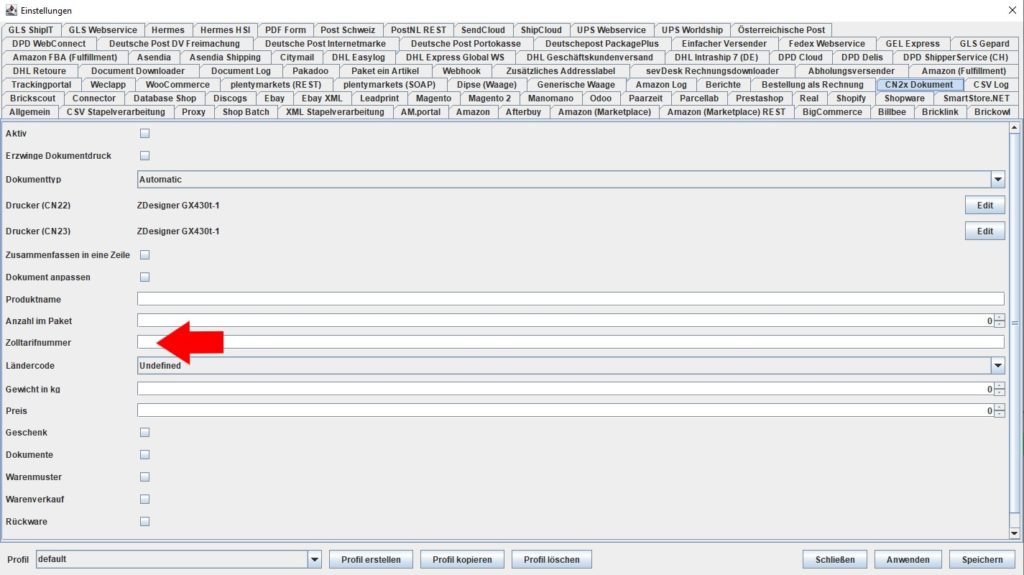Click Profil löschen button

pyautogui.click(x=552, y=559)
